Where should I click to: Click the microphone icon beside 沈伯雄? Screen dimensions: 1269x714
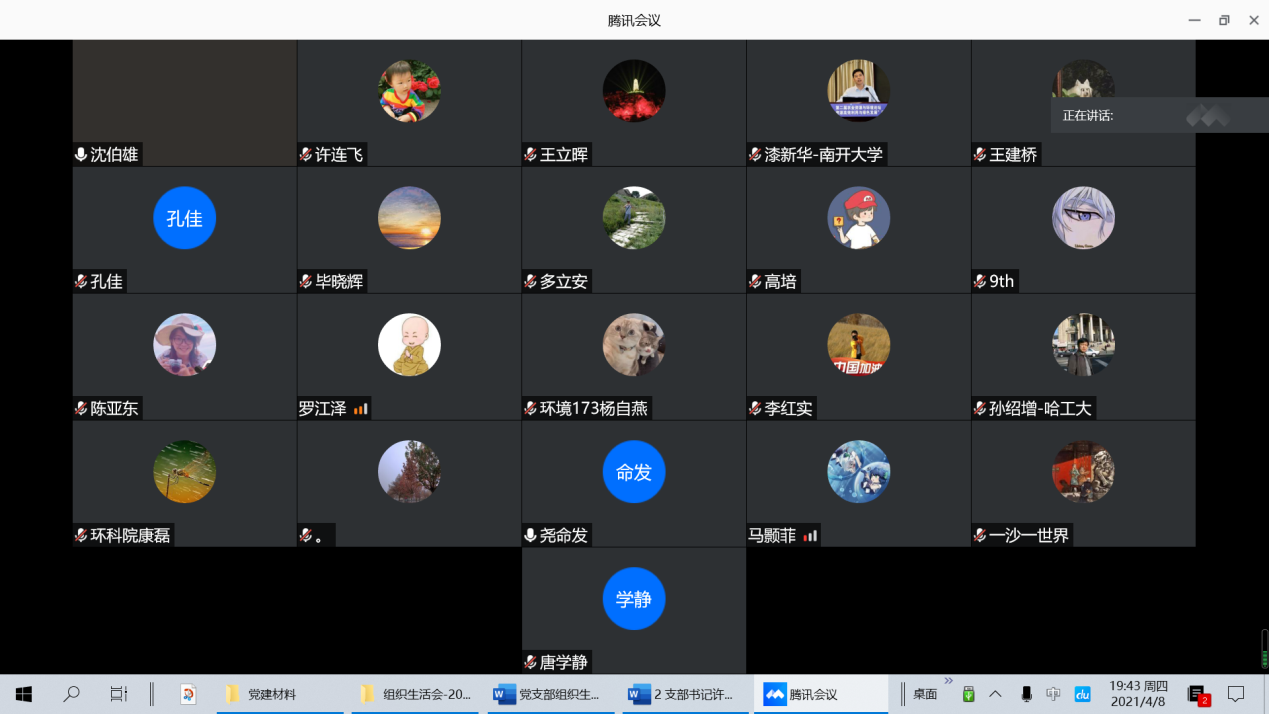coord(81,155)
